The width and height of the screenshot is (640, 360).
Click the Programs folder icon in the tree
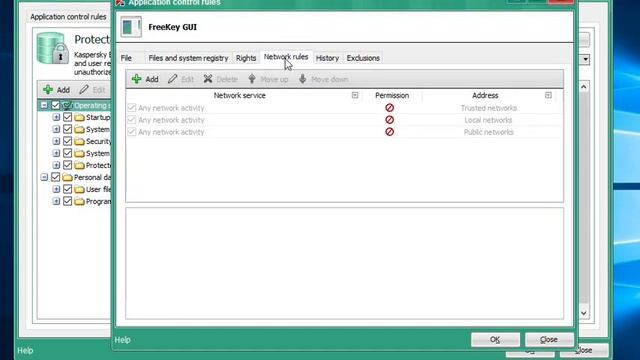[80, 202]
